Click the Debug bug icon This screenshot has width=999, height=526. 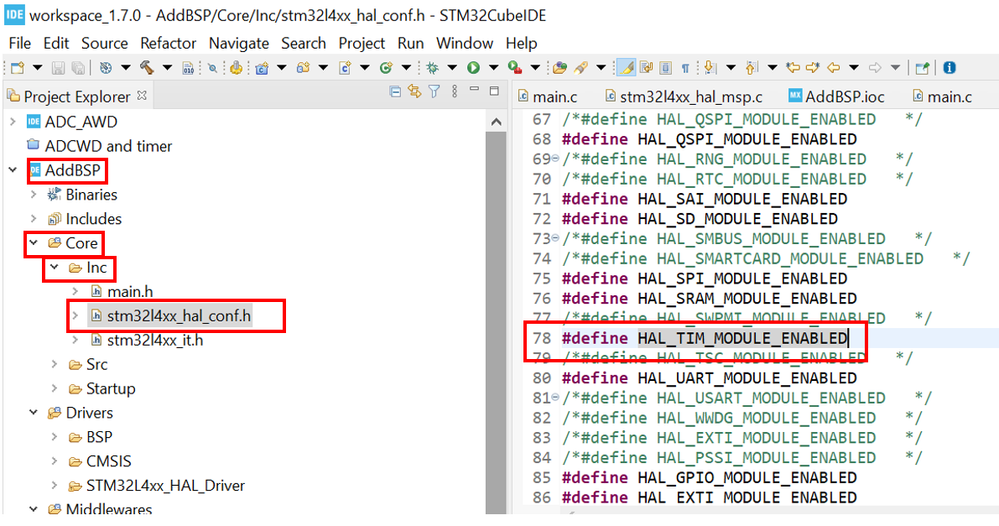point(432,68)
